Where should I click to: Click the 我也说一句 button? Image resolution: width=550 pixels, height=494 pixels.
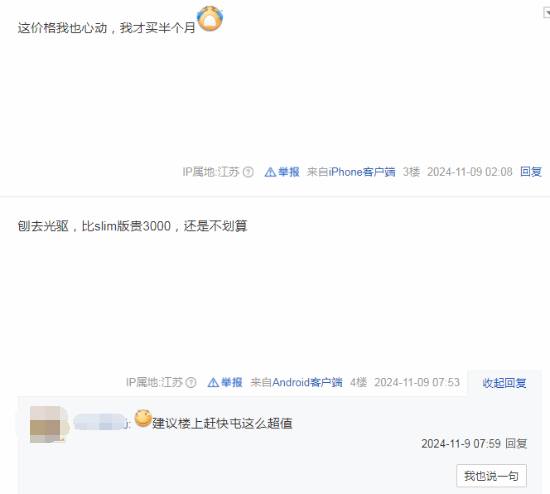tap(491, 476)
